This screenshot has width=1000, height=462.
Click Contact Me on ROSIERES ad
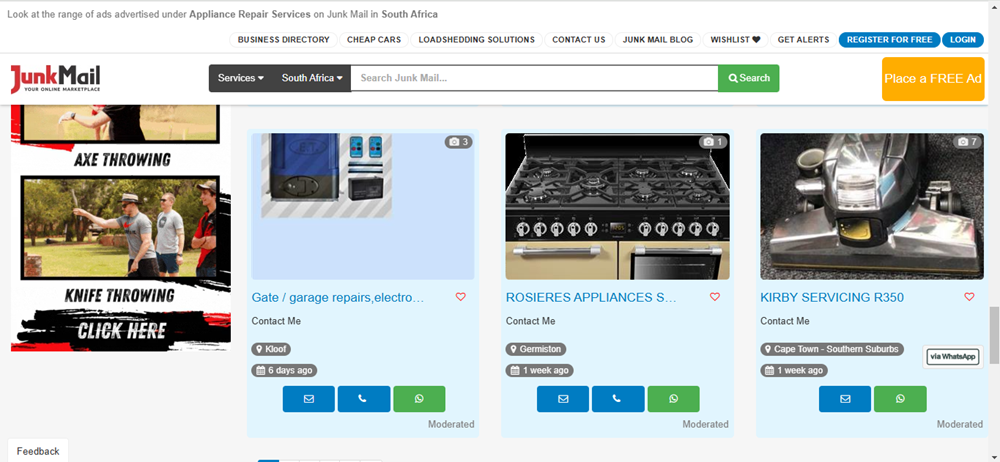pyautogui.click(x=531, y=321)
